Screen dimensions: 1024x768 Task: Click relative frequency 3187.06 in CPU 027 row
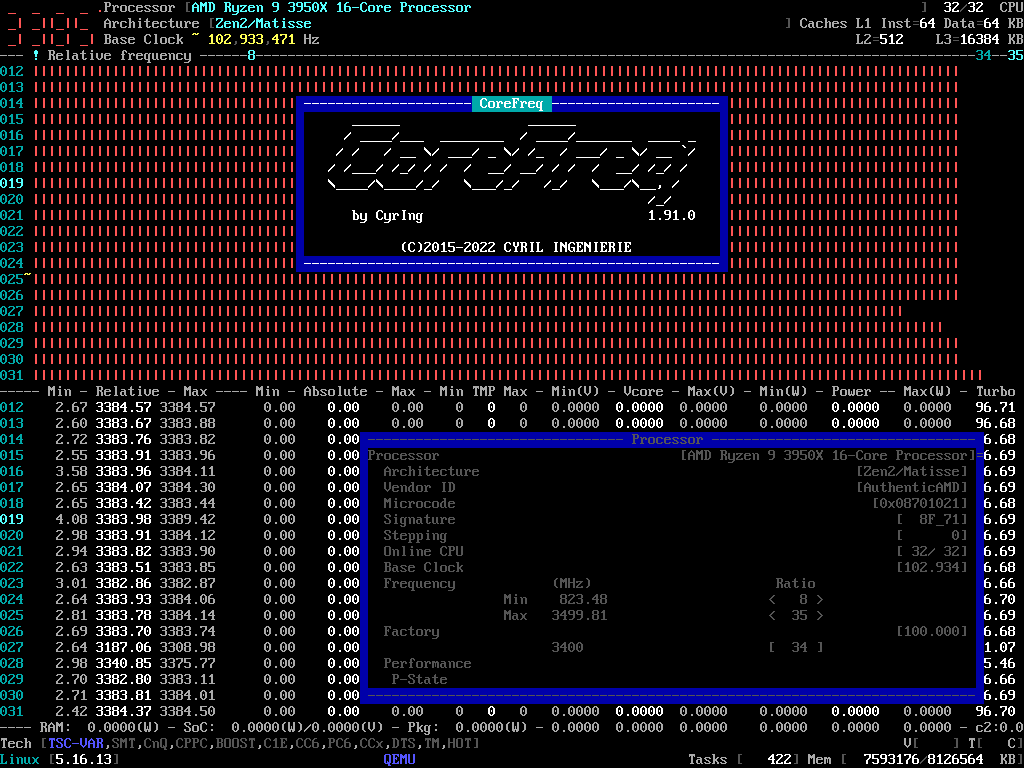123,648
